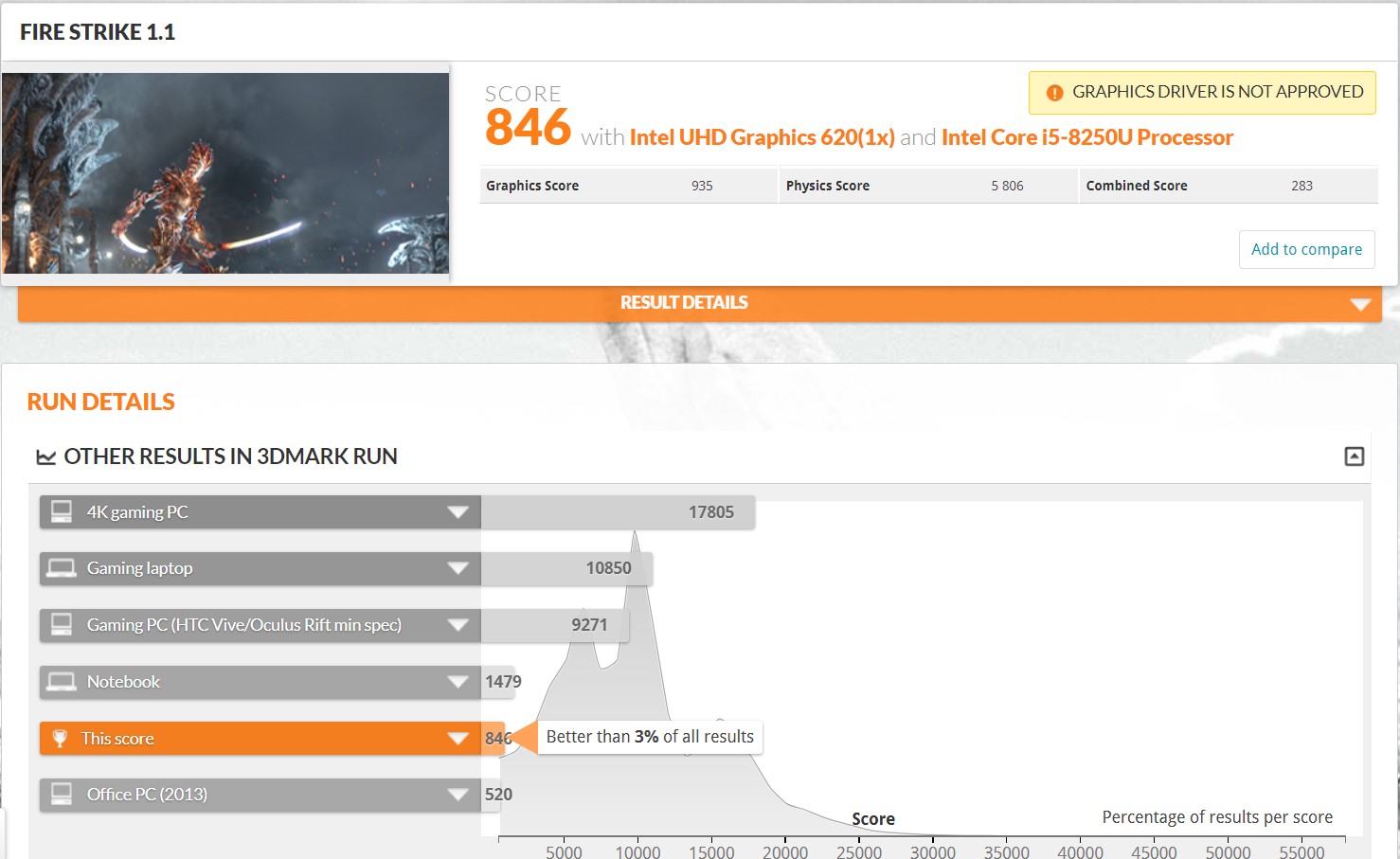The width and height of the screenshot is (1400, 859).
Task: Click the RUN DETAILS heading
Action: click(x=100, y=402)
